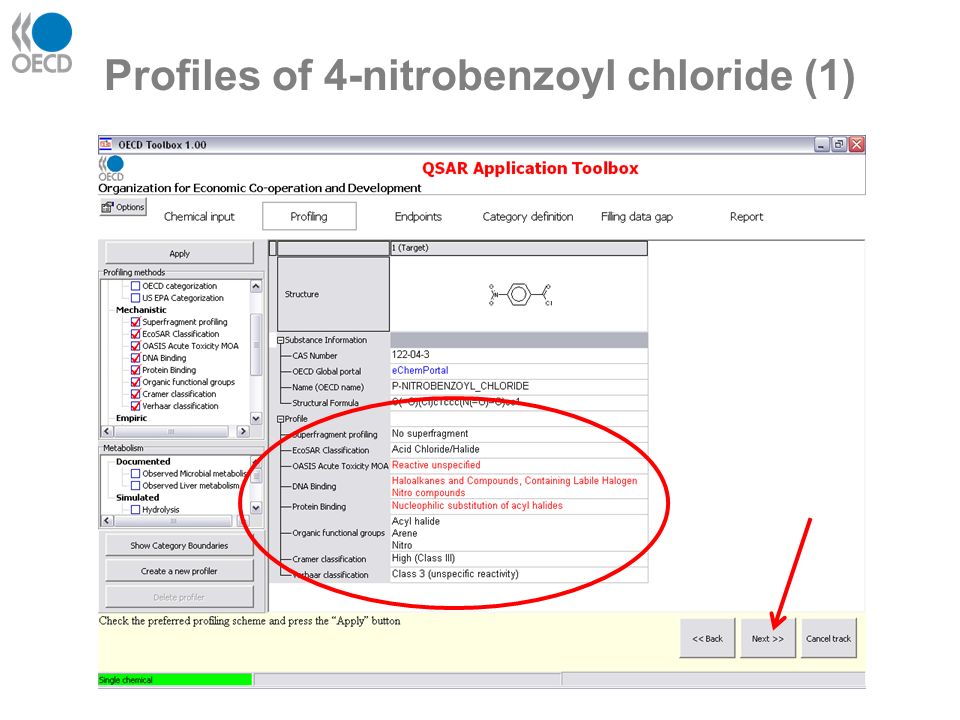Enable Observed Microbial metabolism checkbox
Viewport: 960px width, 720px height.
coord(135,474)
